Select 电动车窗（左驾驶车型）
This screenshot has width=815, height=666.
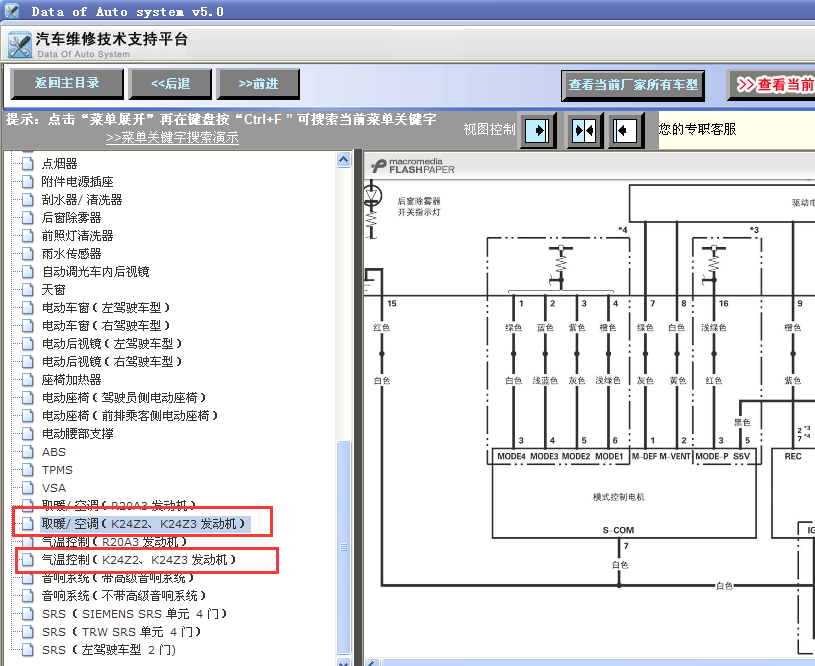106,308
